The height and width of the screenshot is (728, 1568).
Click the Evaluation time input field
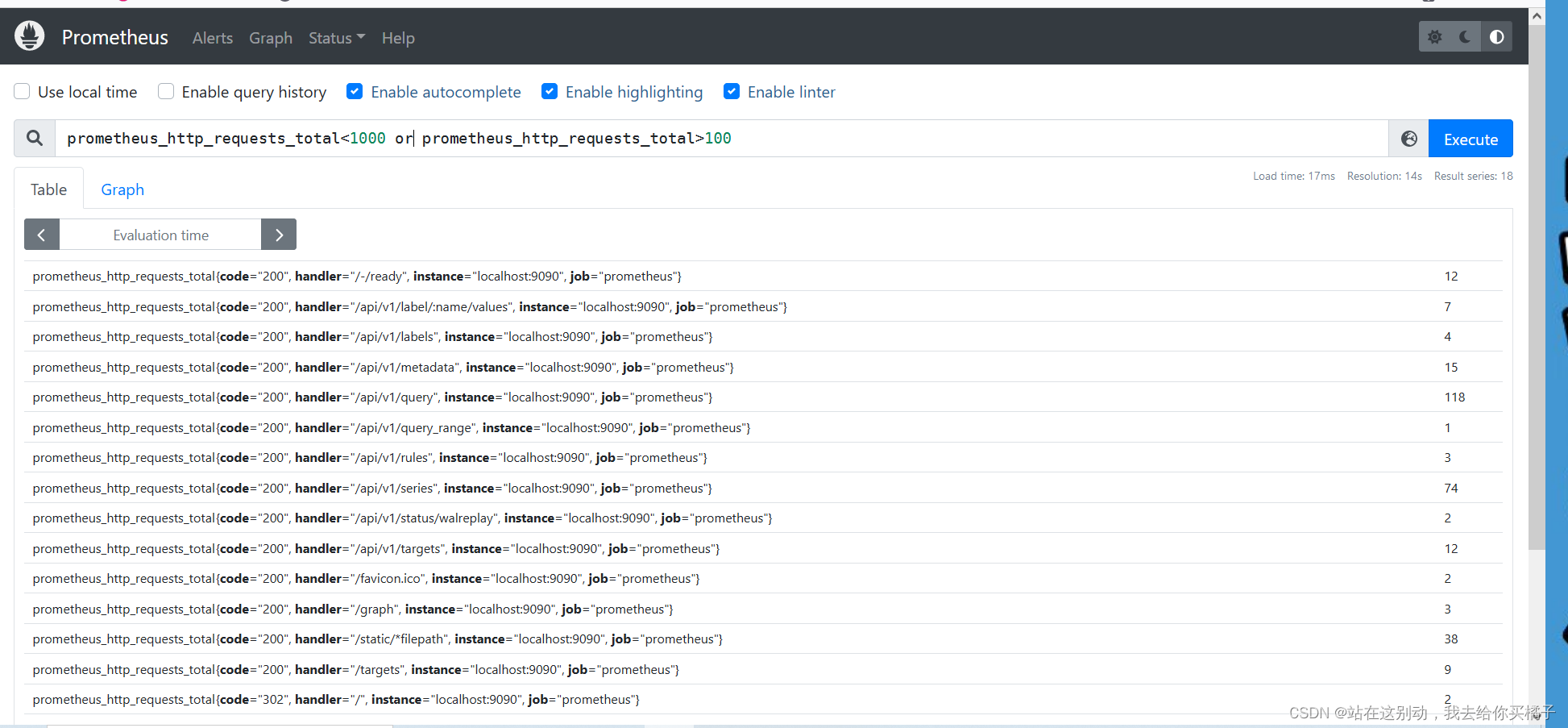click(160, 234)
